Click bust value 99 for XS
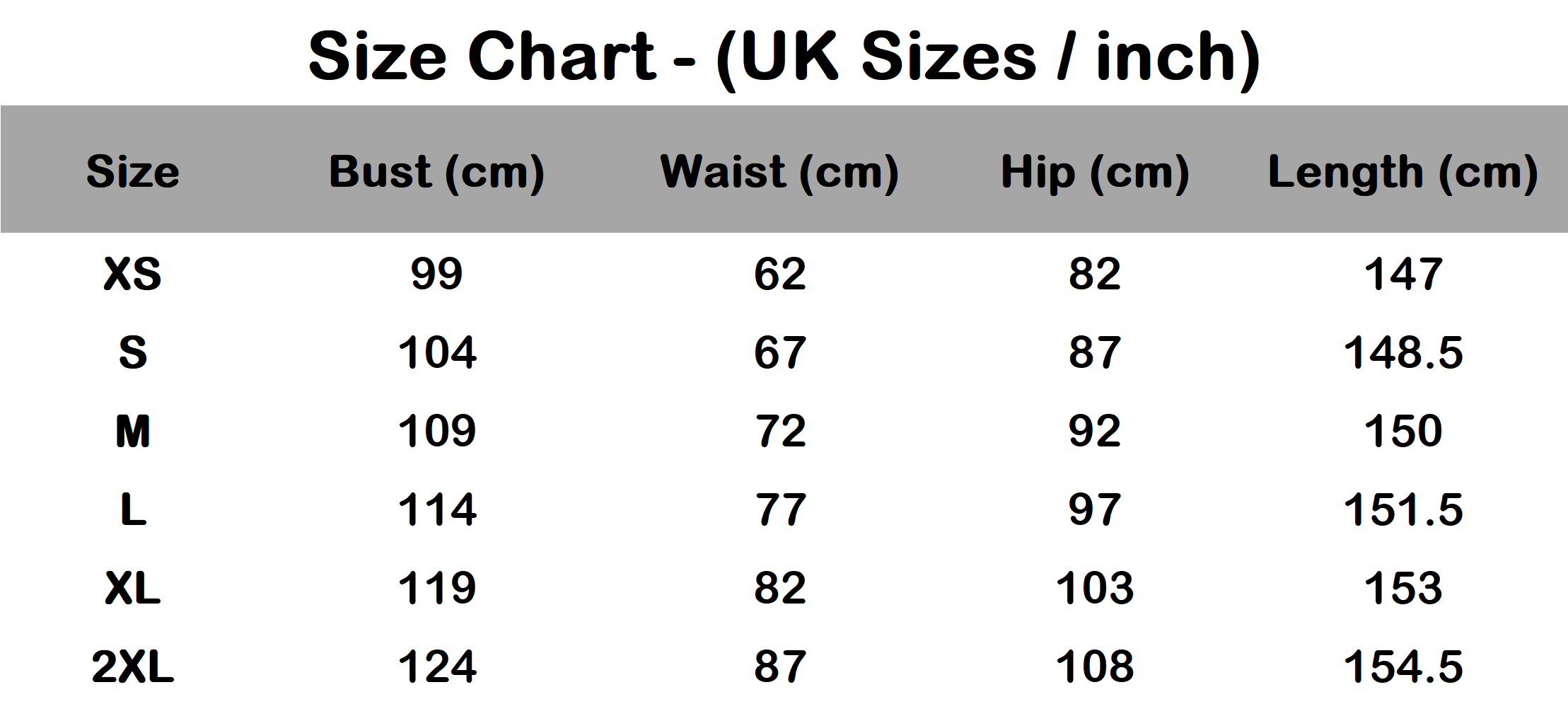Image resolution: width=1568 pixels, height=704 pixels. pos(436,274)
